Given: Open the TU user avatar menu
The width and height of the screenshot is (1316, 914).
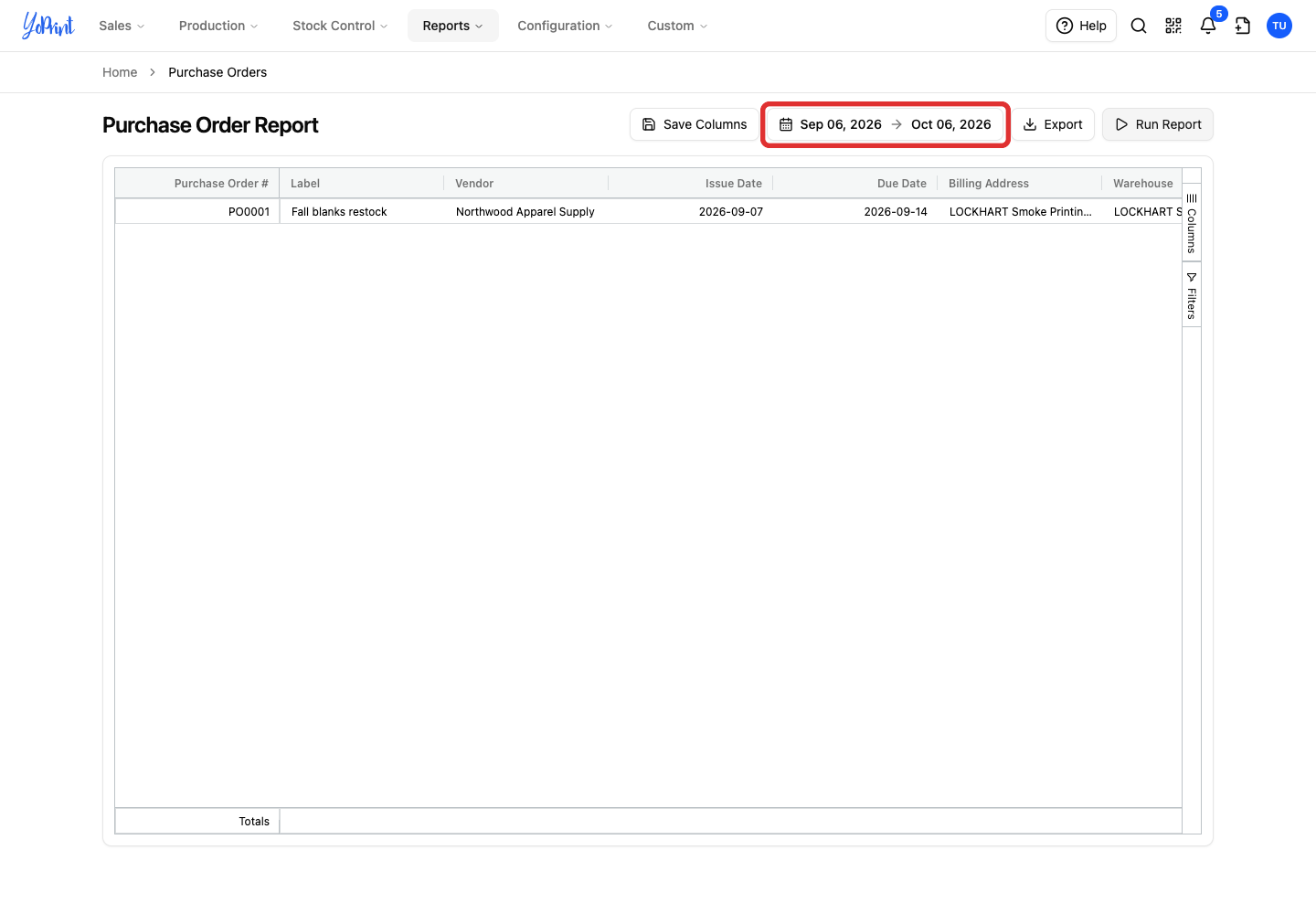Looking at the screenshot, I should click(1279, 26).
